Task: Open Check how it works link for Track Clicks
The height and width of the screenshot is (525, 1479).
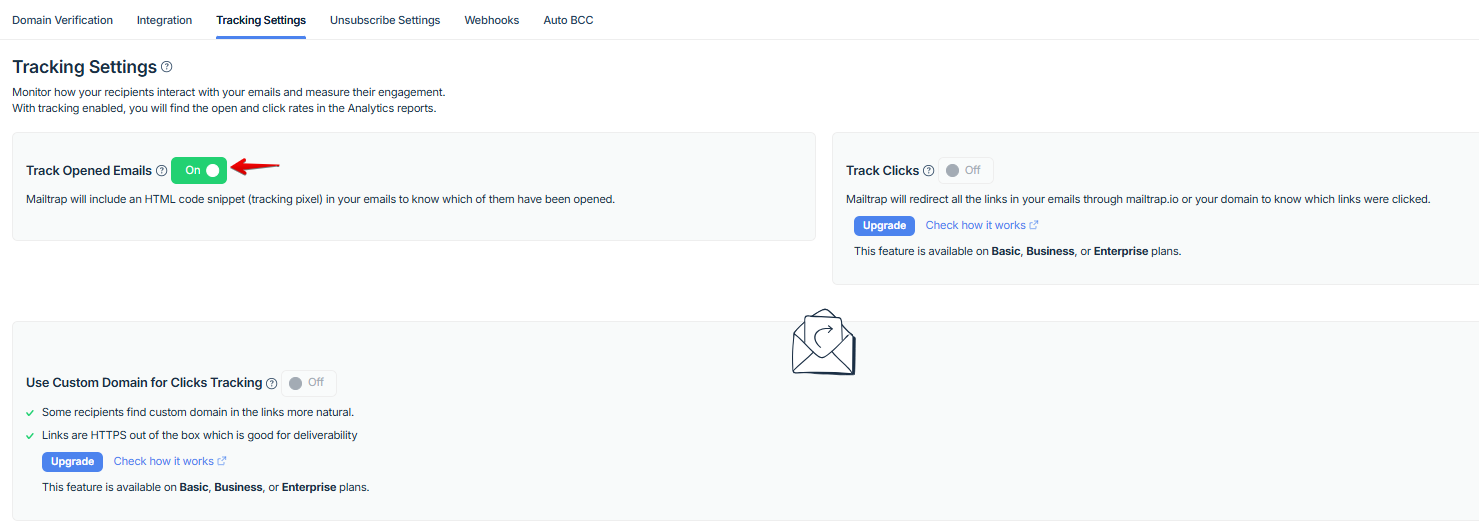Action: pos(975,225)
